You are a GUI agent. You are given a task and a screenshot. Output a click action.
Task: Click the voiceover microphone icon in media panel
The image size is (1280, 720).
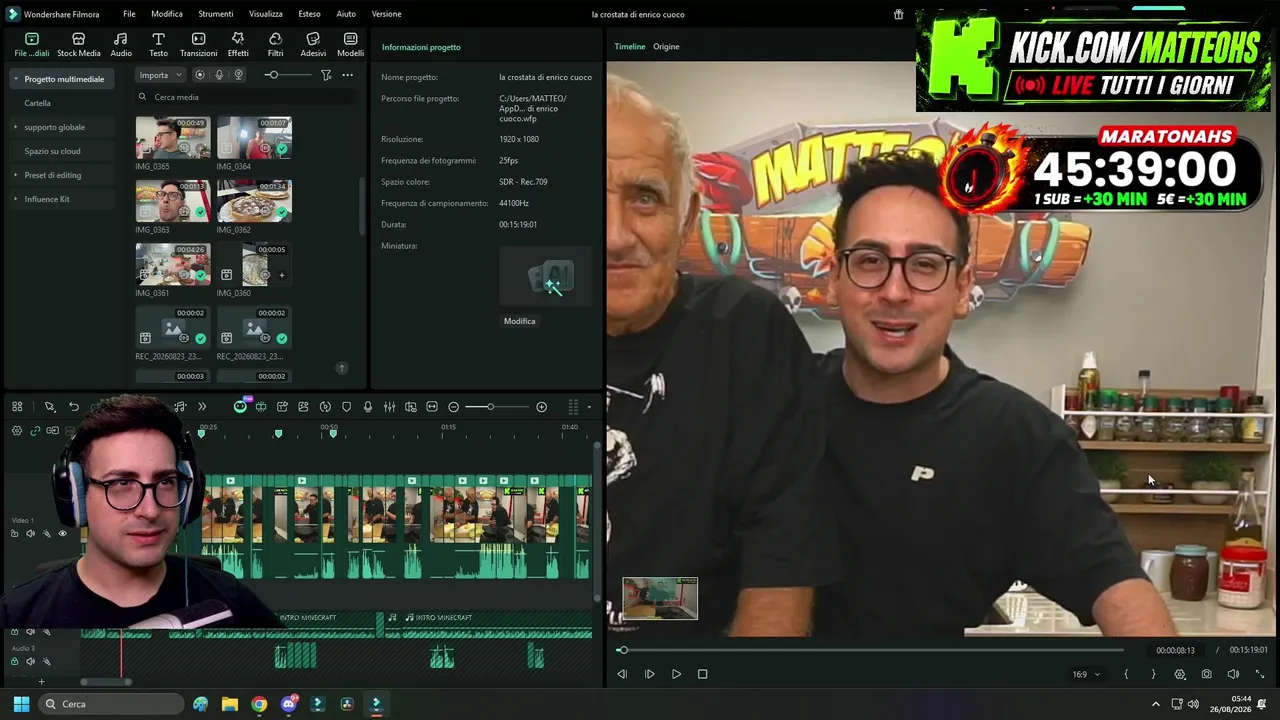219,75
